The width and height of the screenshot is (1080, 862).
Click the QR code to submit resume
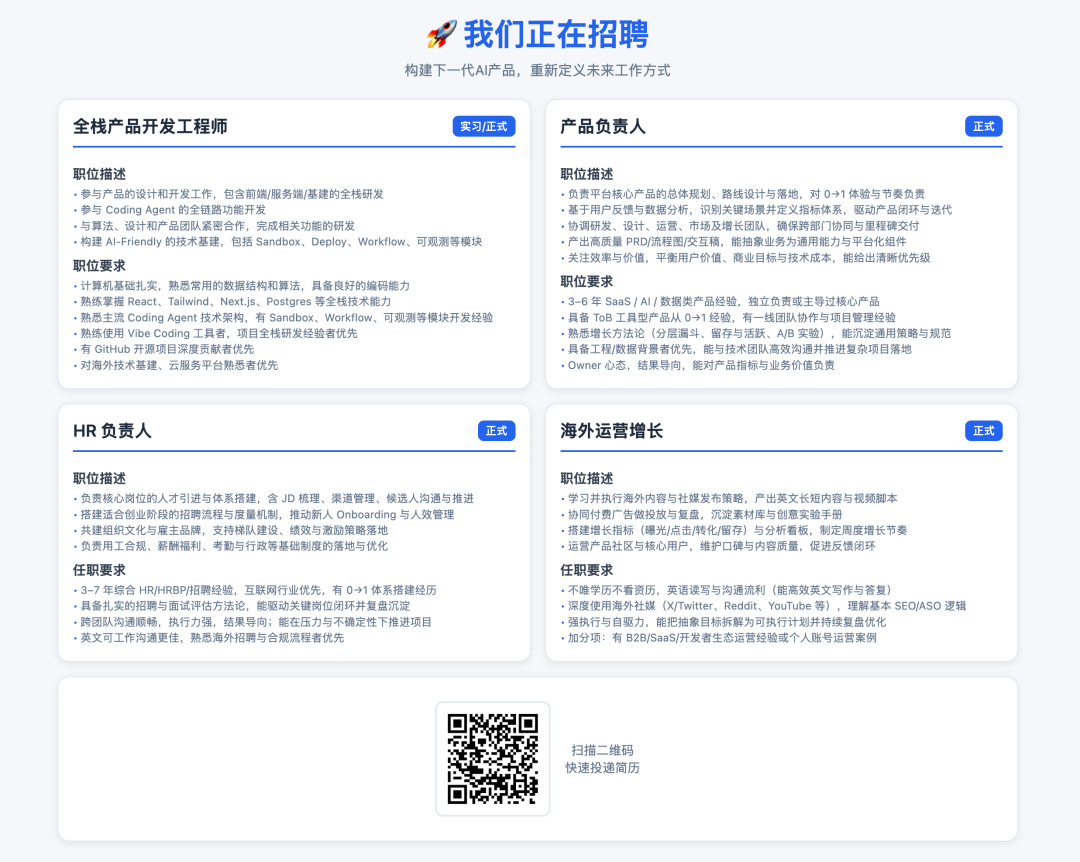(492, 759)
